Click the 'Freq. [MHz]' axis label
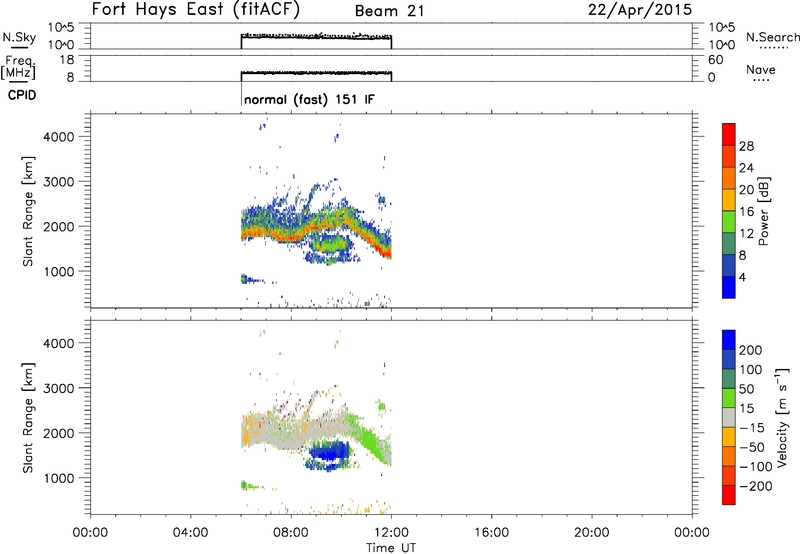The height and width of the screenshot is (554, 800). click(x=18, y=67)
